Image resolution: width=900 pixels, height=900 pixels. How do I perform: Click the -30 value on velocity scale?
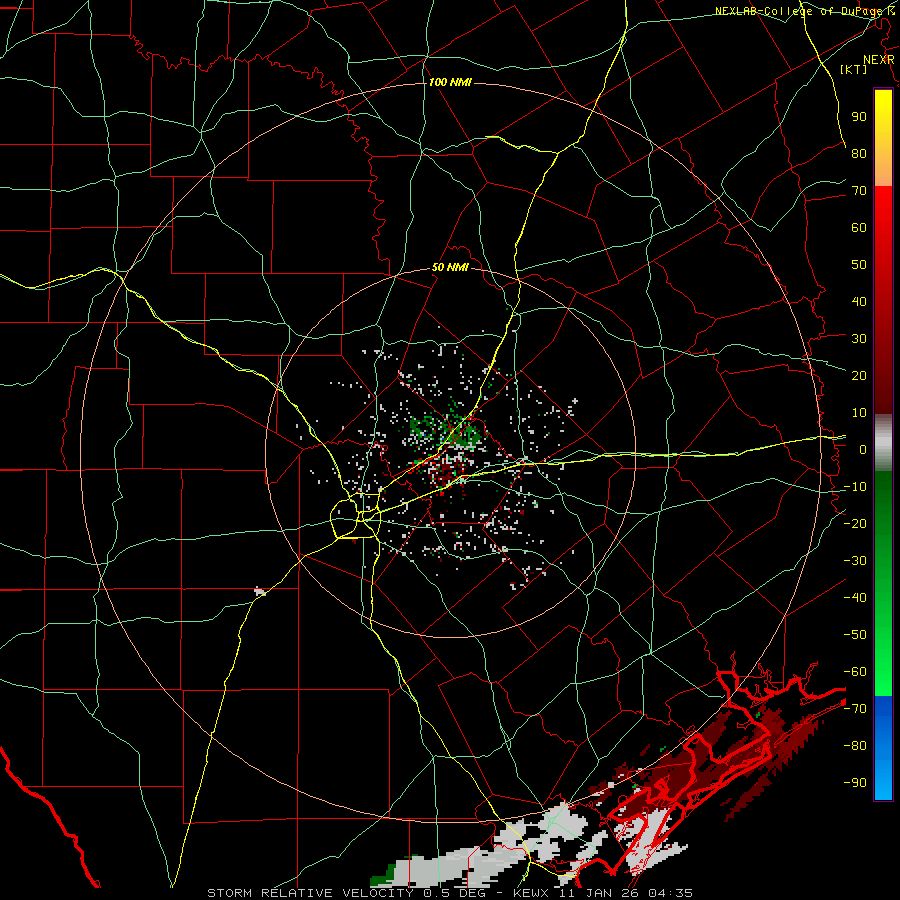(x=855, y=561)
